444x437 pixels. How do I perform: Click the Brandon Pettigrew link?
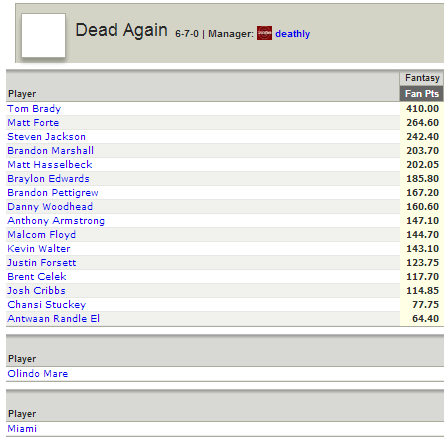(x=53, y=193)
